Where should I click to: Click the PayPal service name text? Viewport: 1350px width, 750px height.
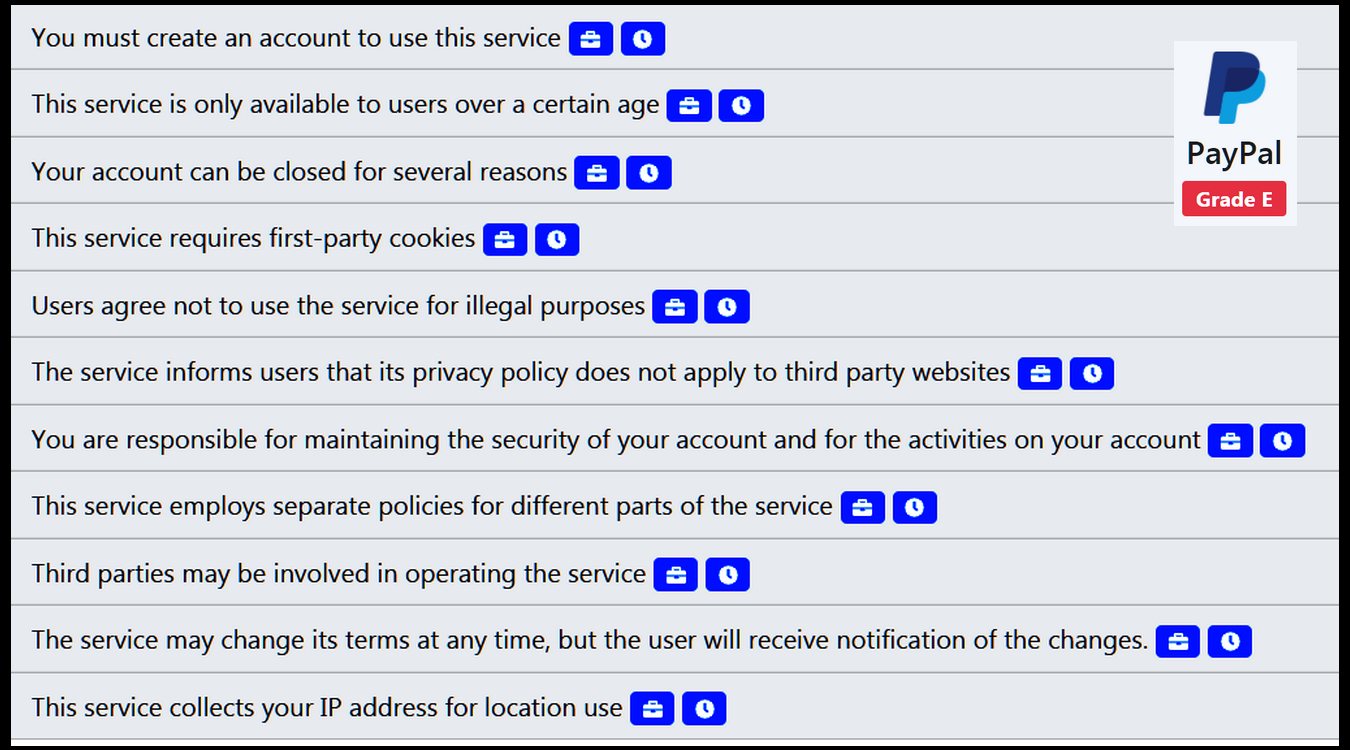(x=1234, y=153)
